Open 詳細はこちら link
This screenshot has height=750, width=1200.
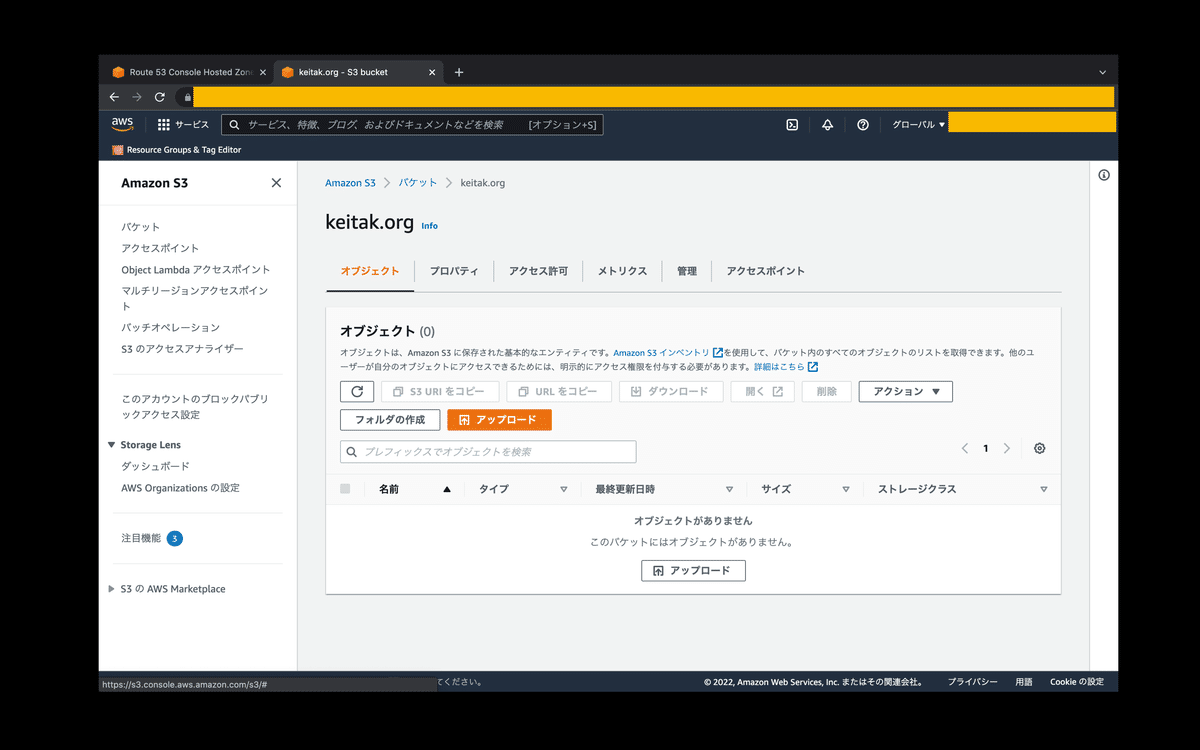[786, 367]
